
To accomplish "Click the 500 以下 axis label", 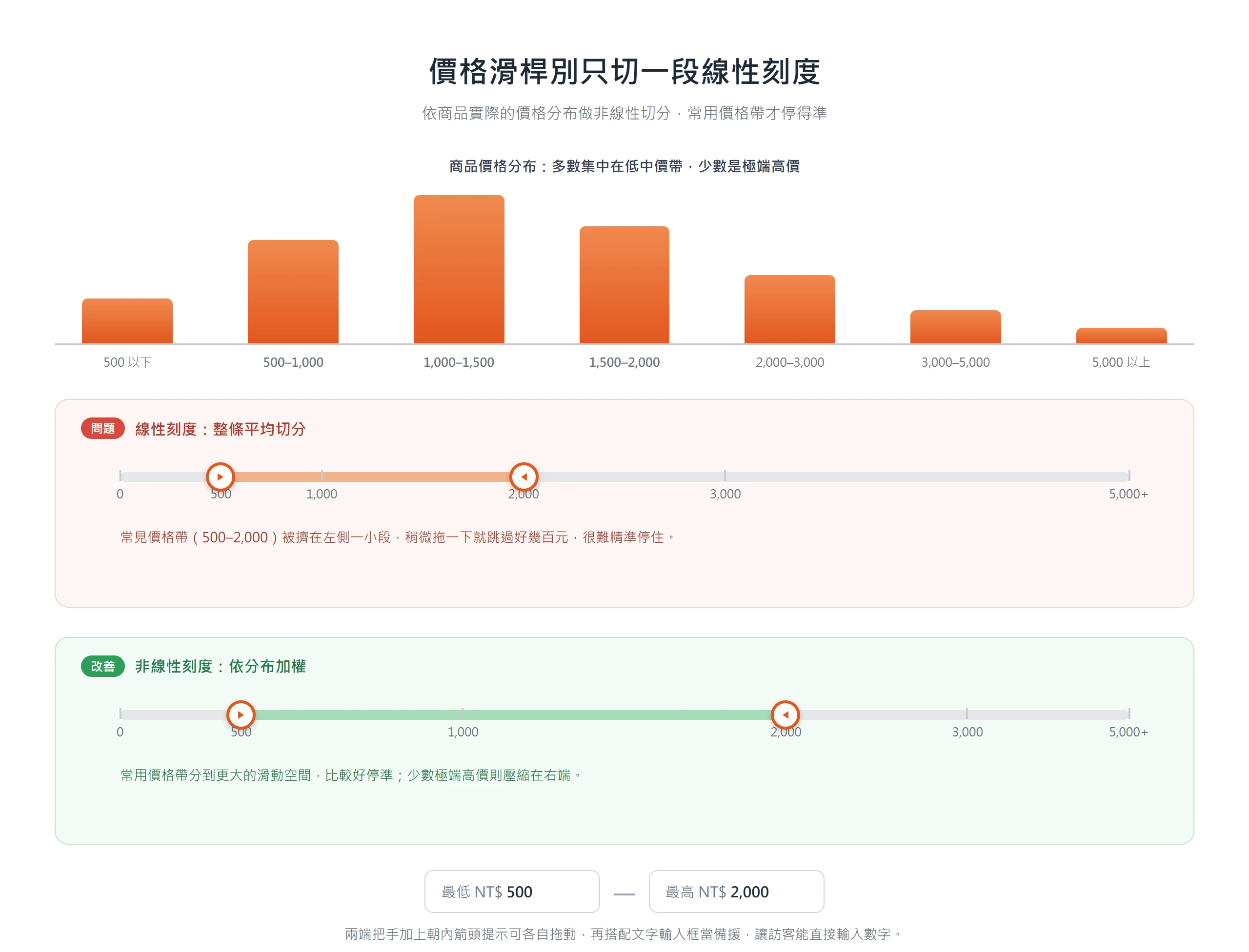I will pos(127,362).
